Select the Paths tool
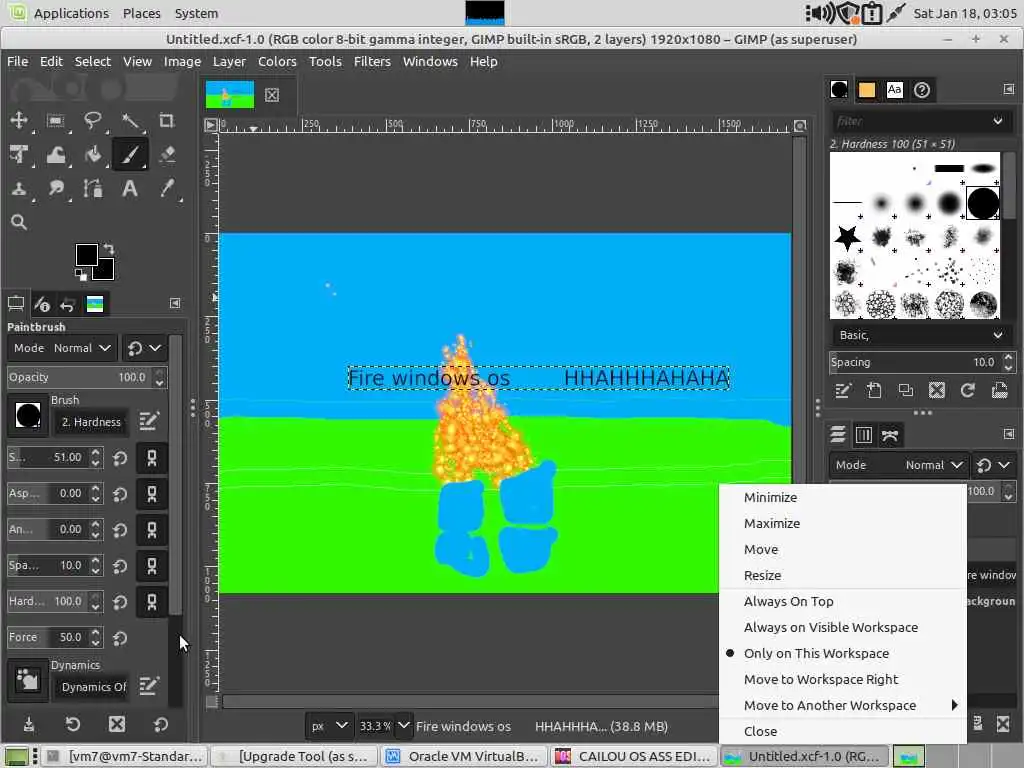This screenshot has width=1024, height=768. [93, 189]
